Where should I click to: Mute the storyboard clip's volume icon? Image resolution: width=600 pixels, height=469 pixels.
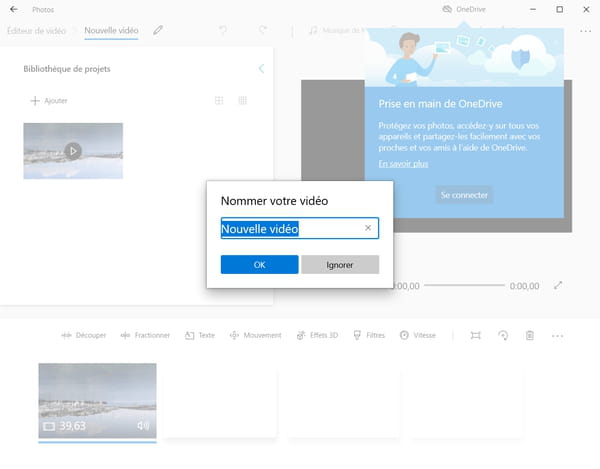143,425
